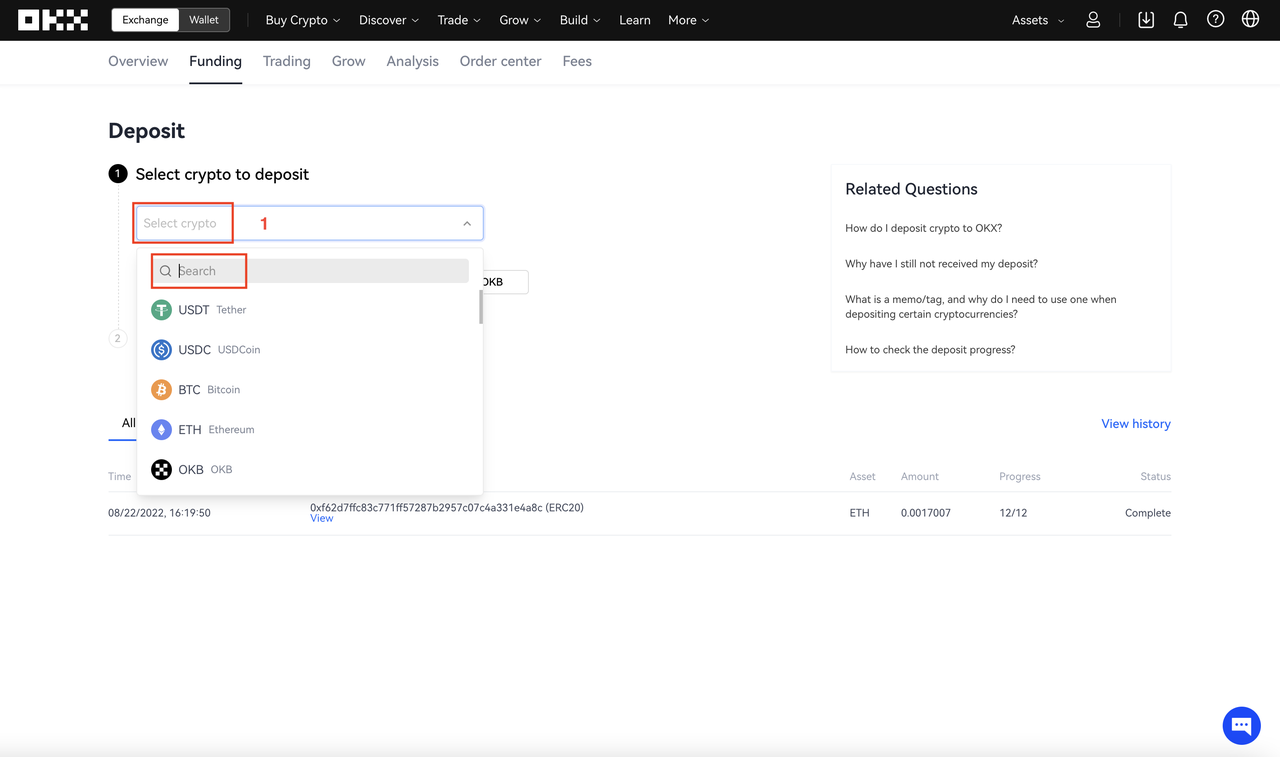Open View history link
Image resolution: width=1280 pixels, height=757 pixels.
click(1136, 424)
